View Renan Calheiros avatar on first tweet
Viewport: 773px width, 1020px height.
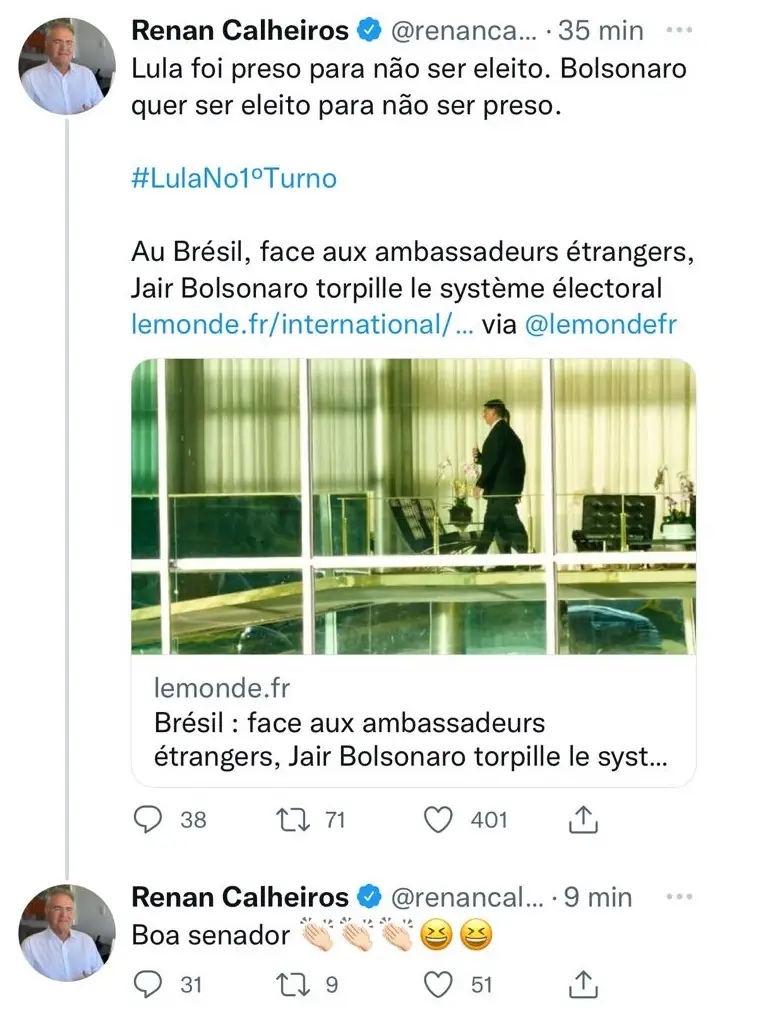[67, 66]
